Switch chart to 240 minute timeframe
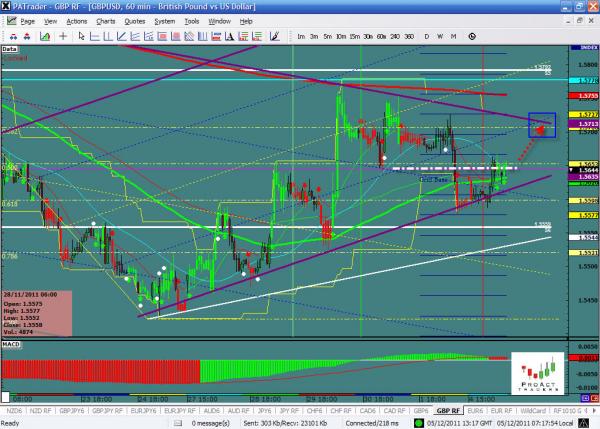600x429 pixels. pos(394,36)
